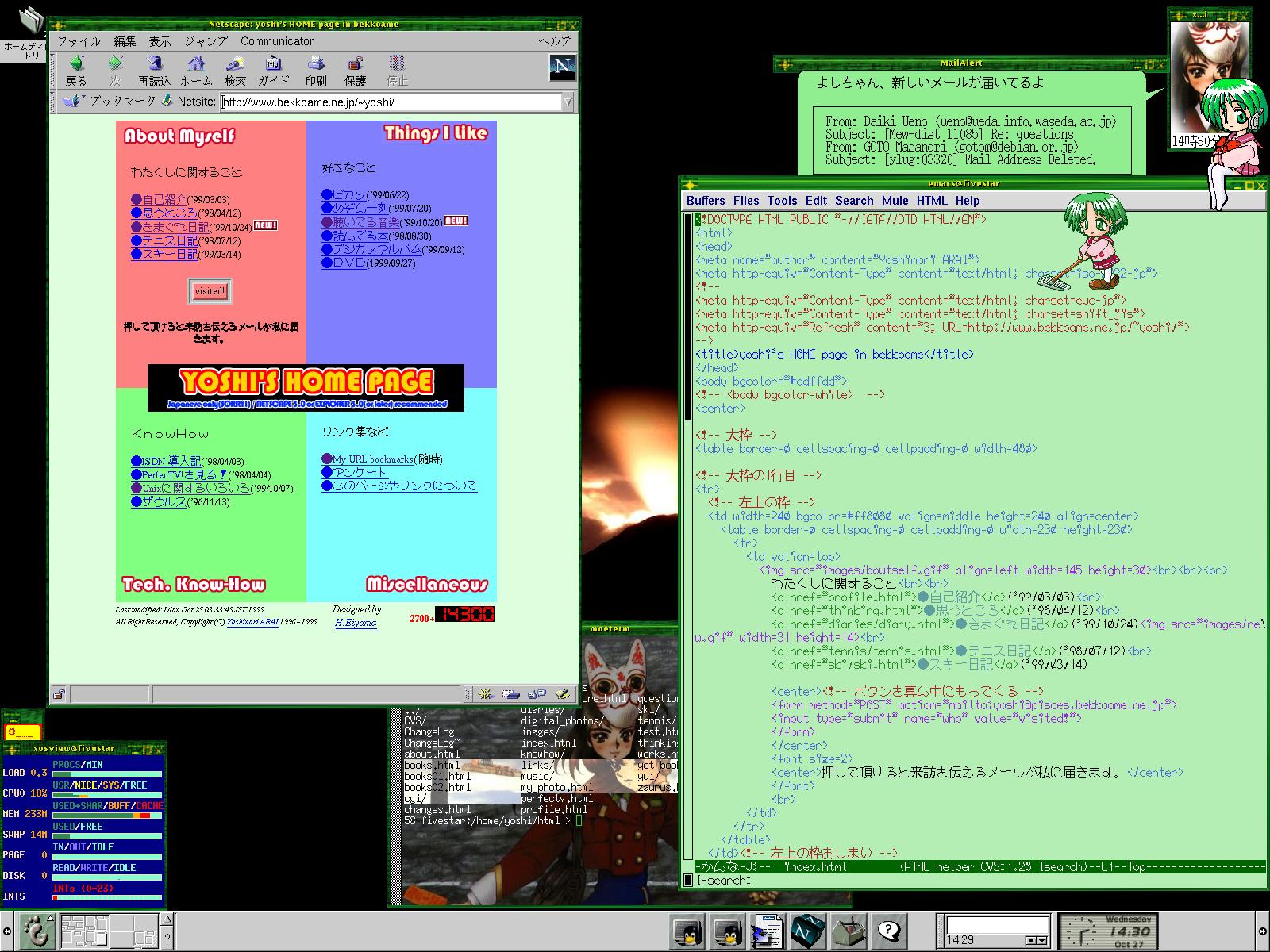This screenshot has width=1270, height=952.
Task: Open the Mule menu in emacs
Action: coord(895,201)
